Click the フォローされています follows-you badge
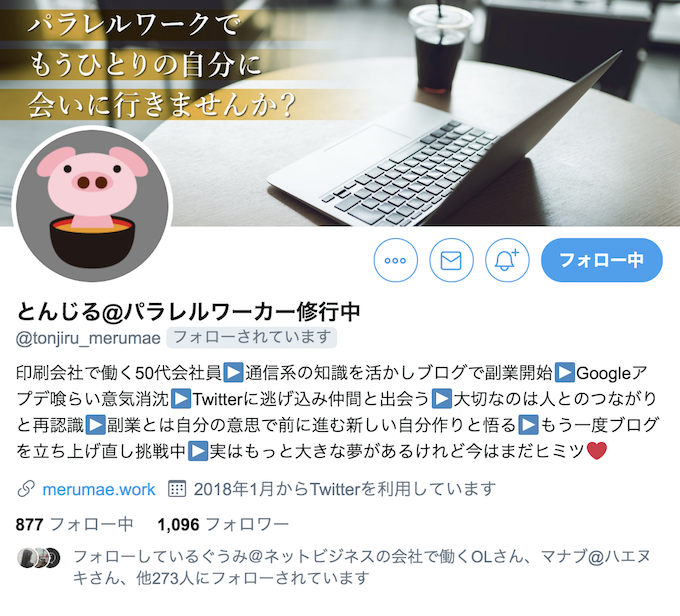The height and width of the screenshot is (616, 680). click(x=252, y=337)
